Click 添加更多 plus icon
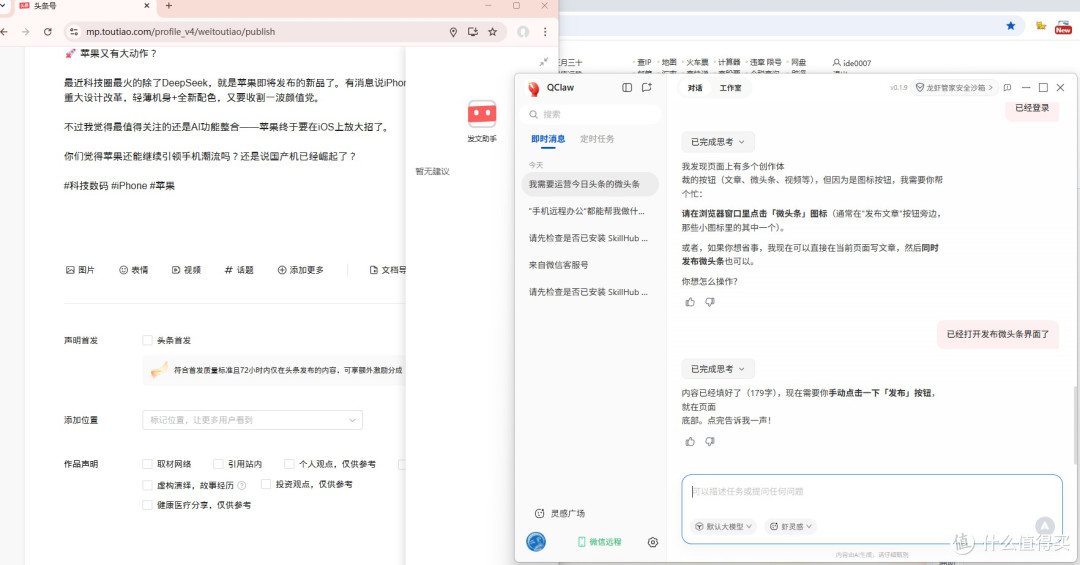 coord(282,270)
